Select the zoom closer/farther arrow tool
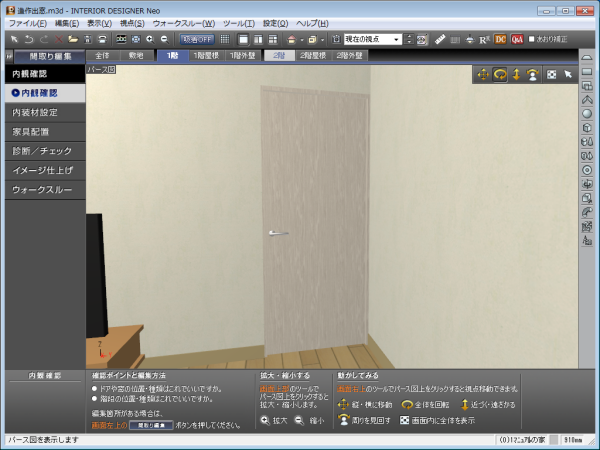Image resolution: width=600 pixels, height=450 pixels. [516, 74]
